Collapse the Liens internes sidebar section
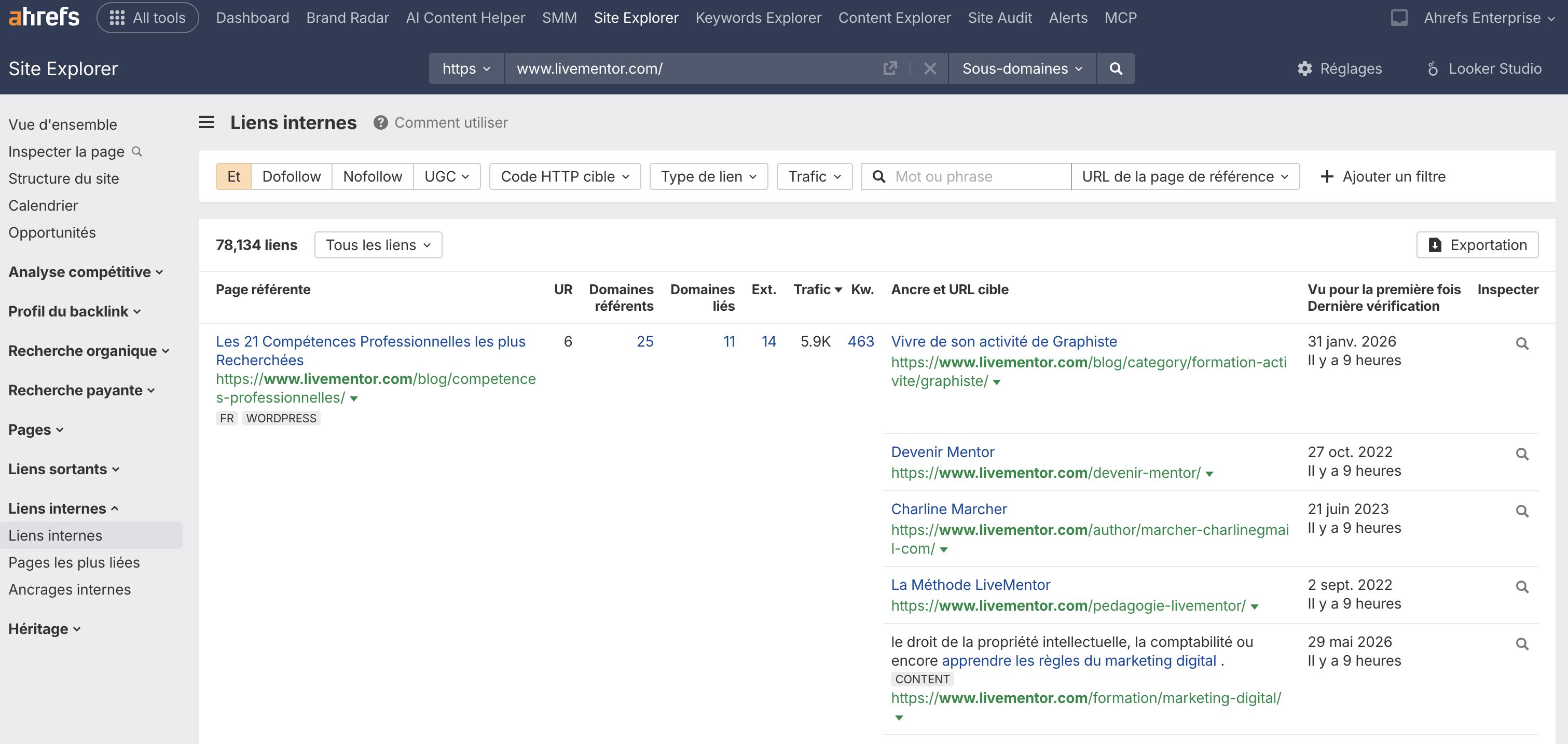This screenshot has height=744, width=1568. [63, 508]
